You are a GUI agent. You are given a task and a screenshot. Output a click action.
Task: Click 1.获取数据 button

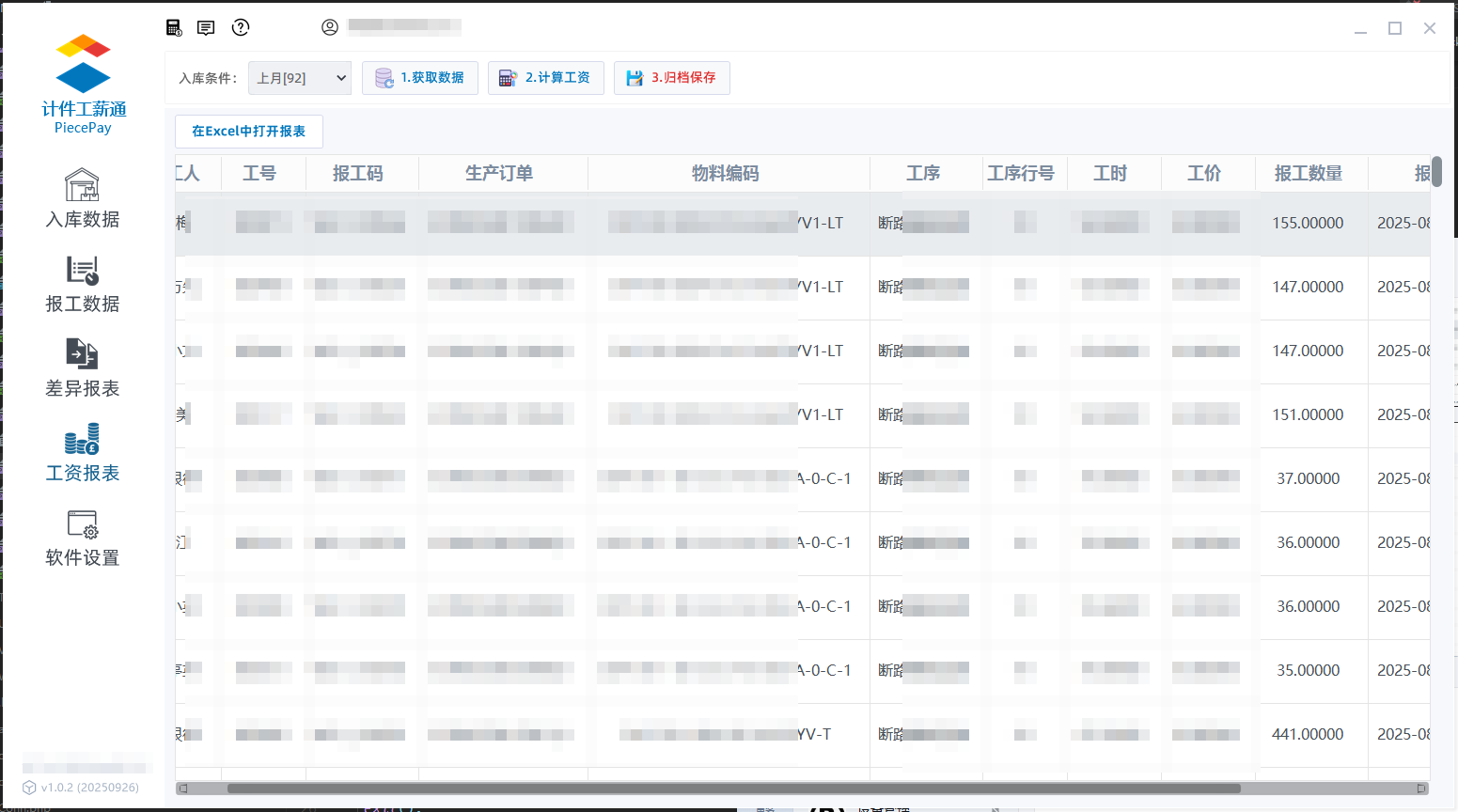pos(420,78)
